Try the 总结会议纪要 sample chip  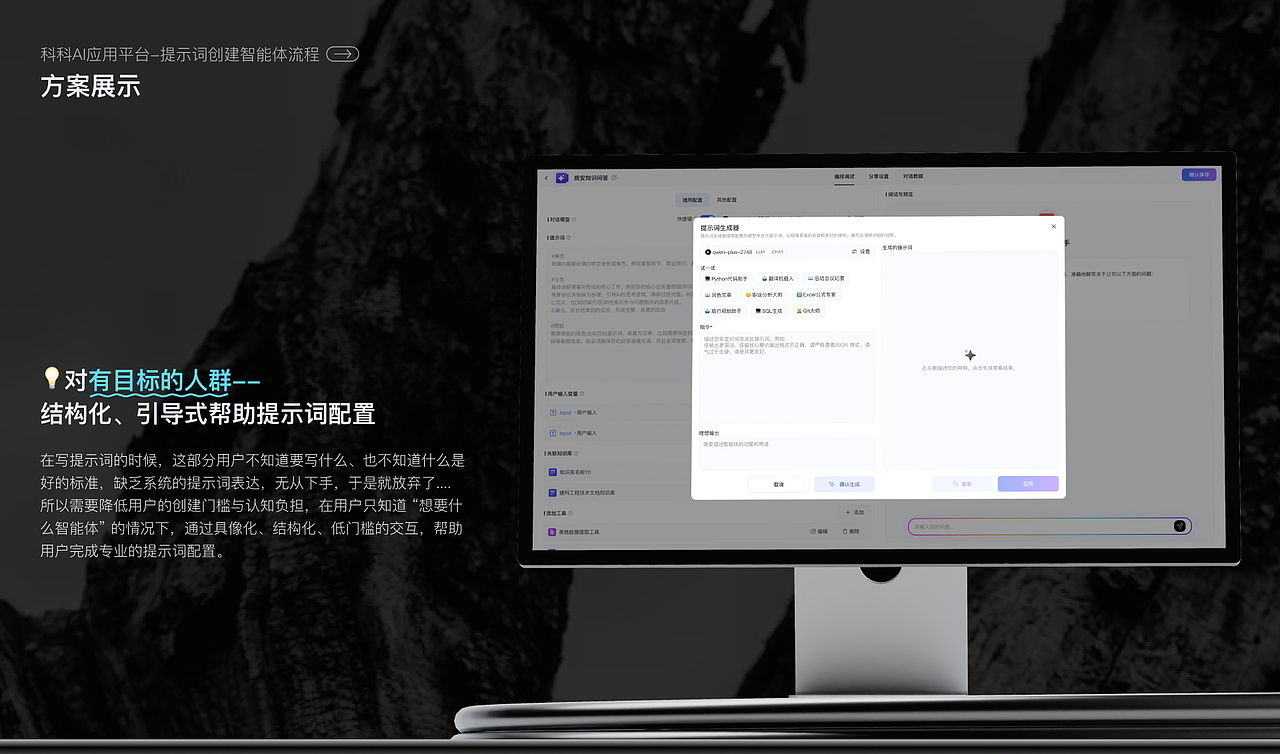(827, 279)
